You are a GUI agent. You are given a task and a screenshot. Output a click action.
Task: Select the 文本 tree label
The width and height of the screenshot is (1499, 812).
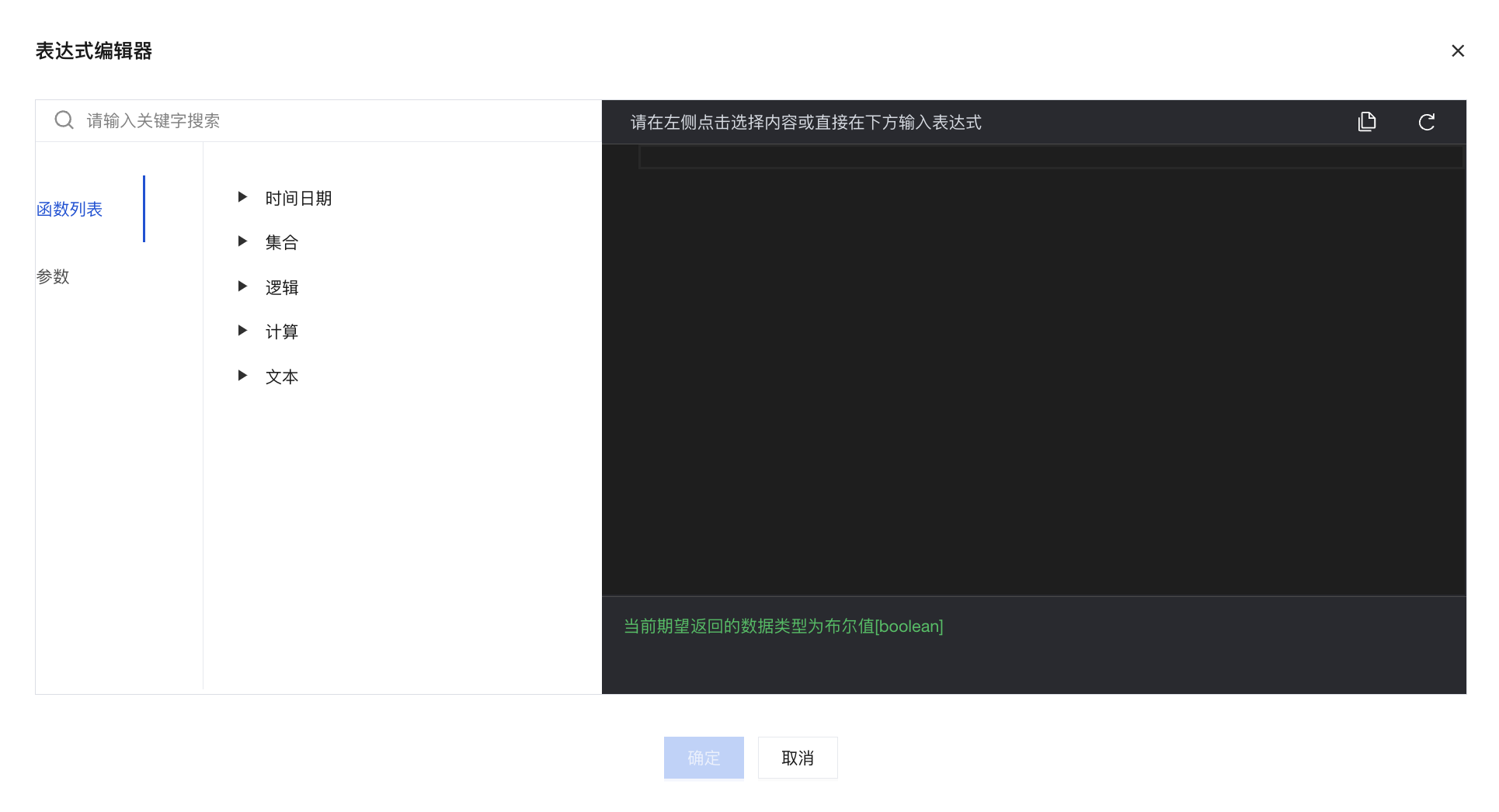(282, 377)
